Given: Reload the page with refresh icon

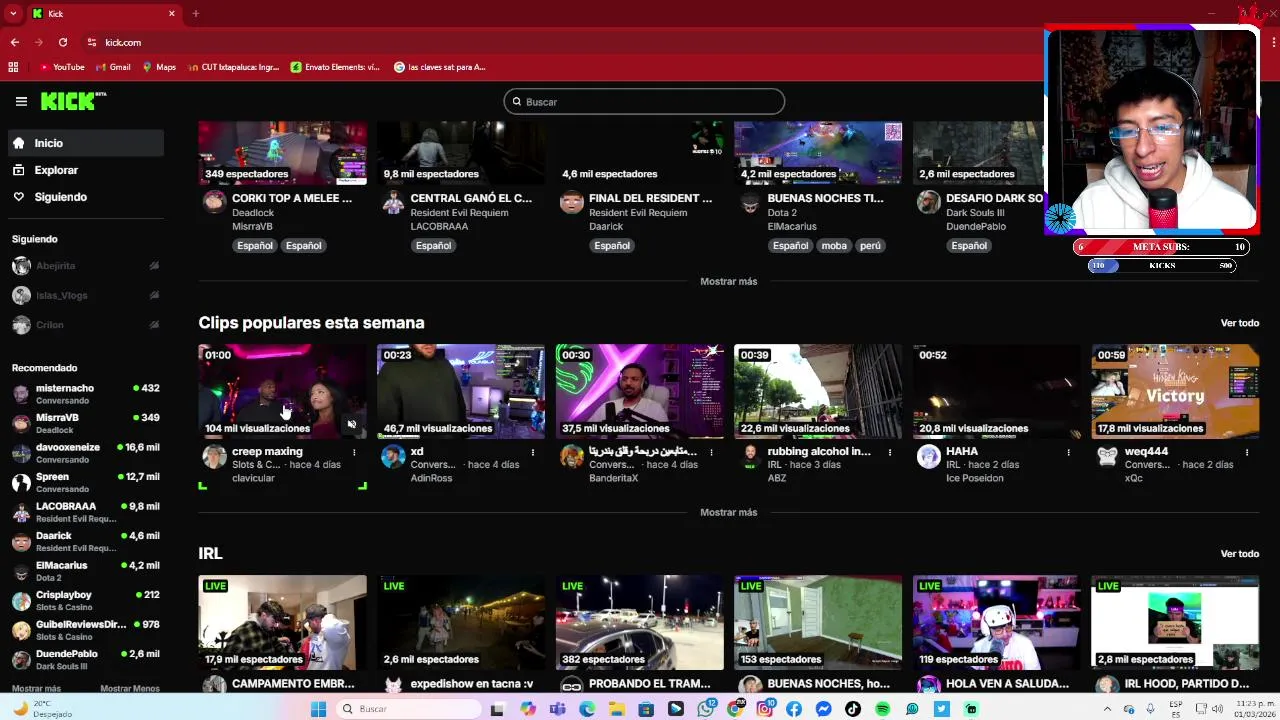Looking at the screenshot, I should coord(63,42).
